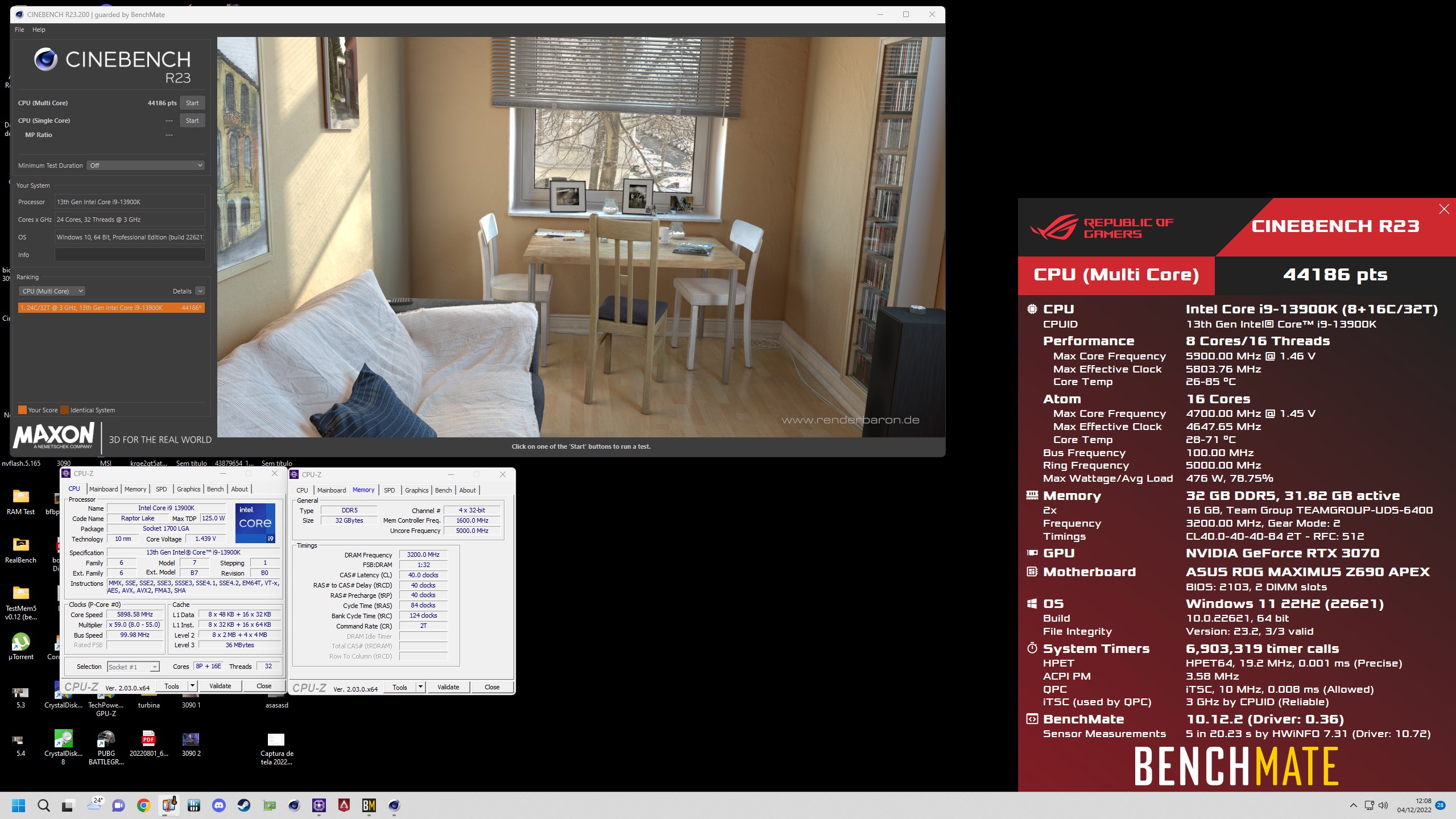This screenshot has height=819, width=1456.
Task: Select the µTorrent desktop shortcut
Action: point(21,647)
